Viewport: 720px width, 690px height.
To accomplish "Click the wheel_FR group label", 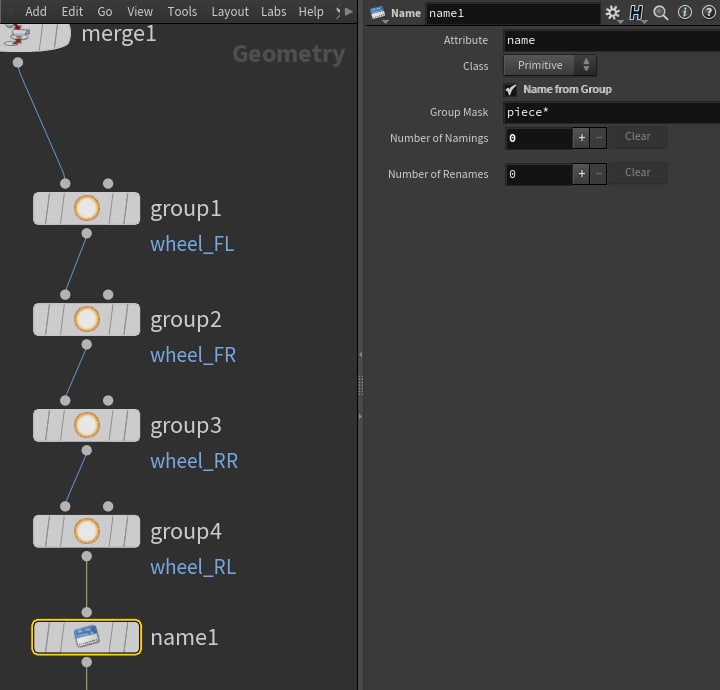I will pyautogui.click(x=193, y=355).
